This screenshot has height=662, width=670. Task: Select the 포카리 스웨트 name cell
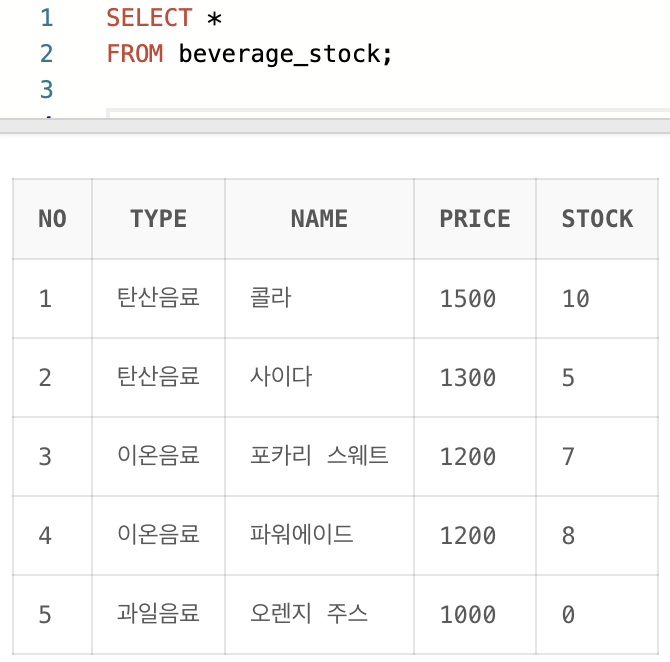pos(319,456)
